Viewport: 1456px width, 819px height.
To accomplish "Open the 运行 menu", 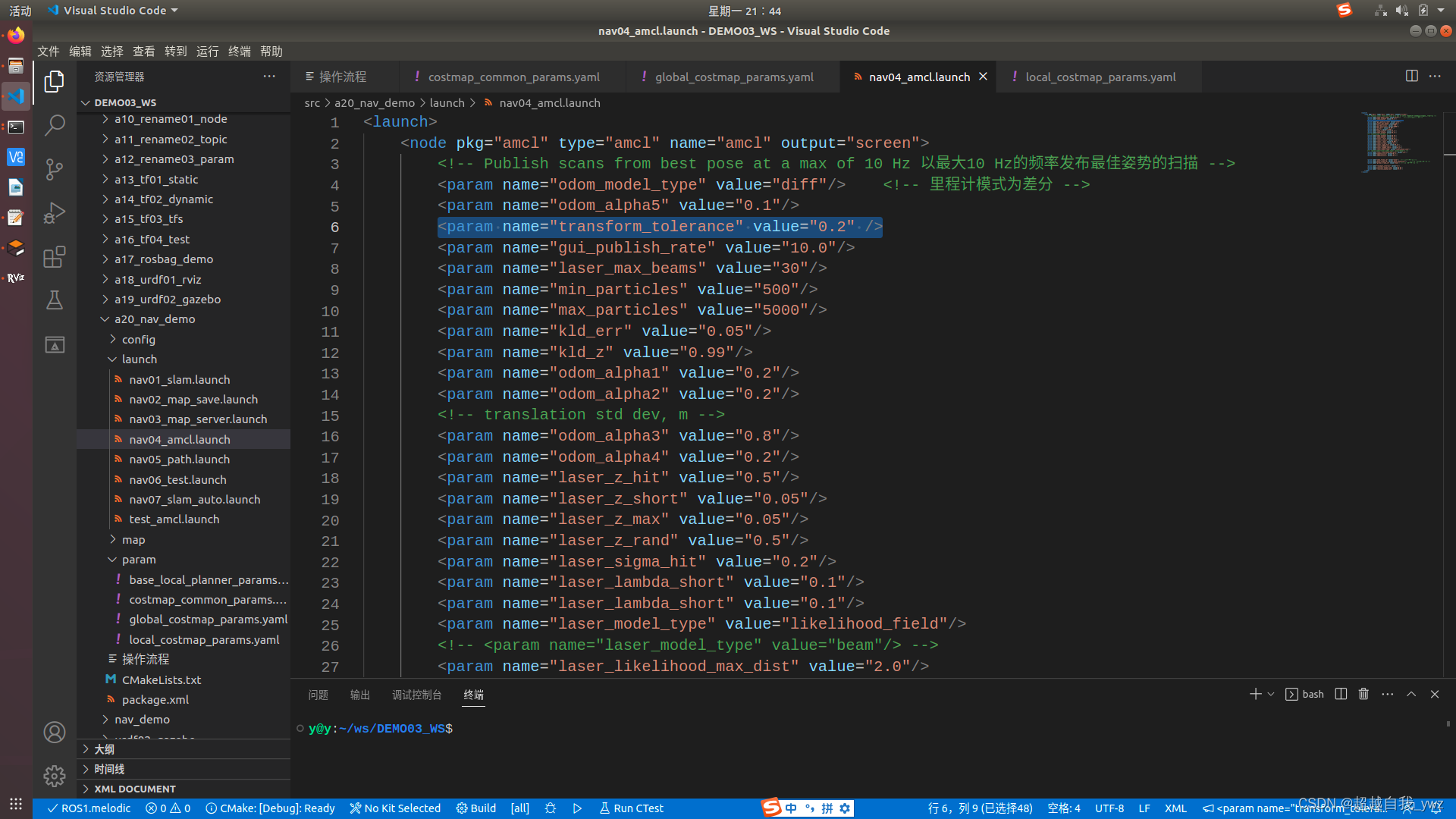I will pos(207,51).
